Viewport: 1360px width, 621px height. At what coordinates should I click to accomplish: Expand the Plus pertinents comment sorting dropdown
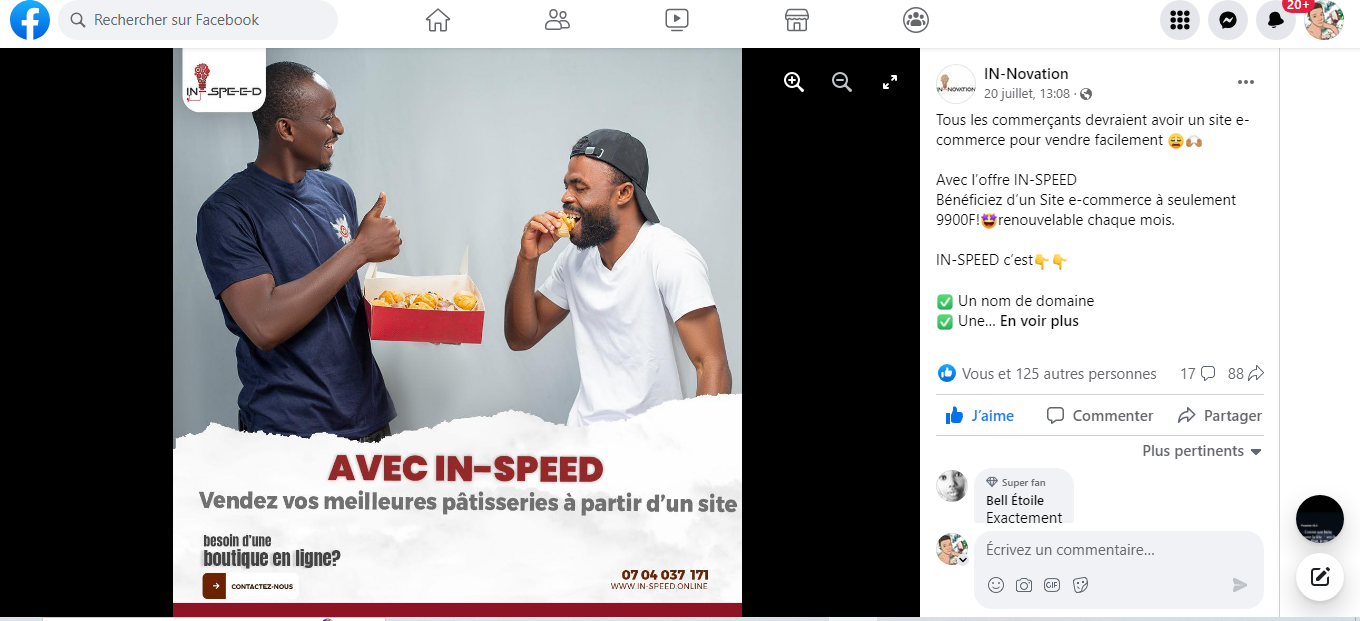point(1202,451)
